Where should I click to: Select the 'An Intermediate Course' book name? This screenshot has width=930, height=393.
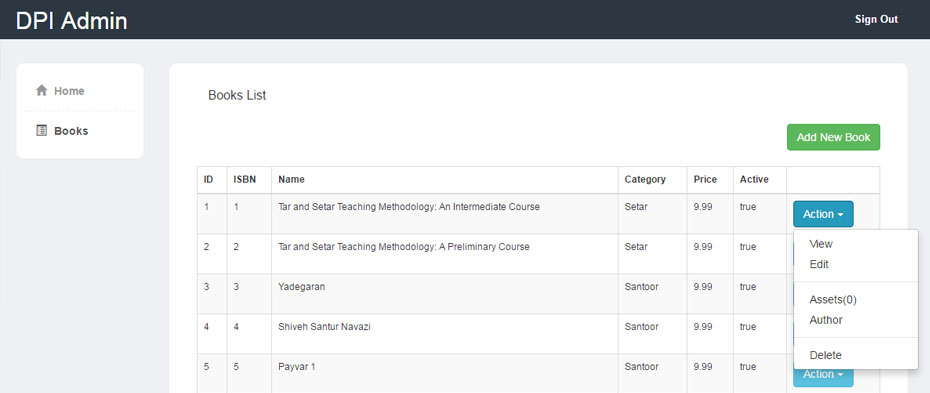coord(409,207)
